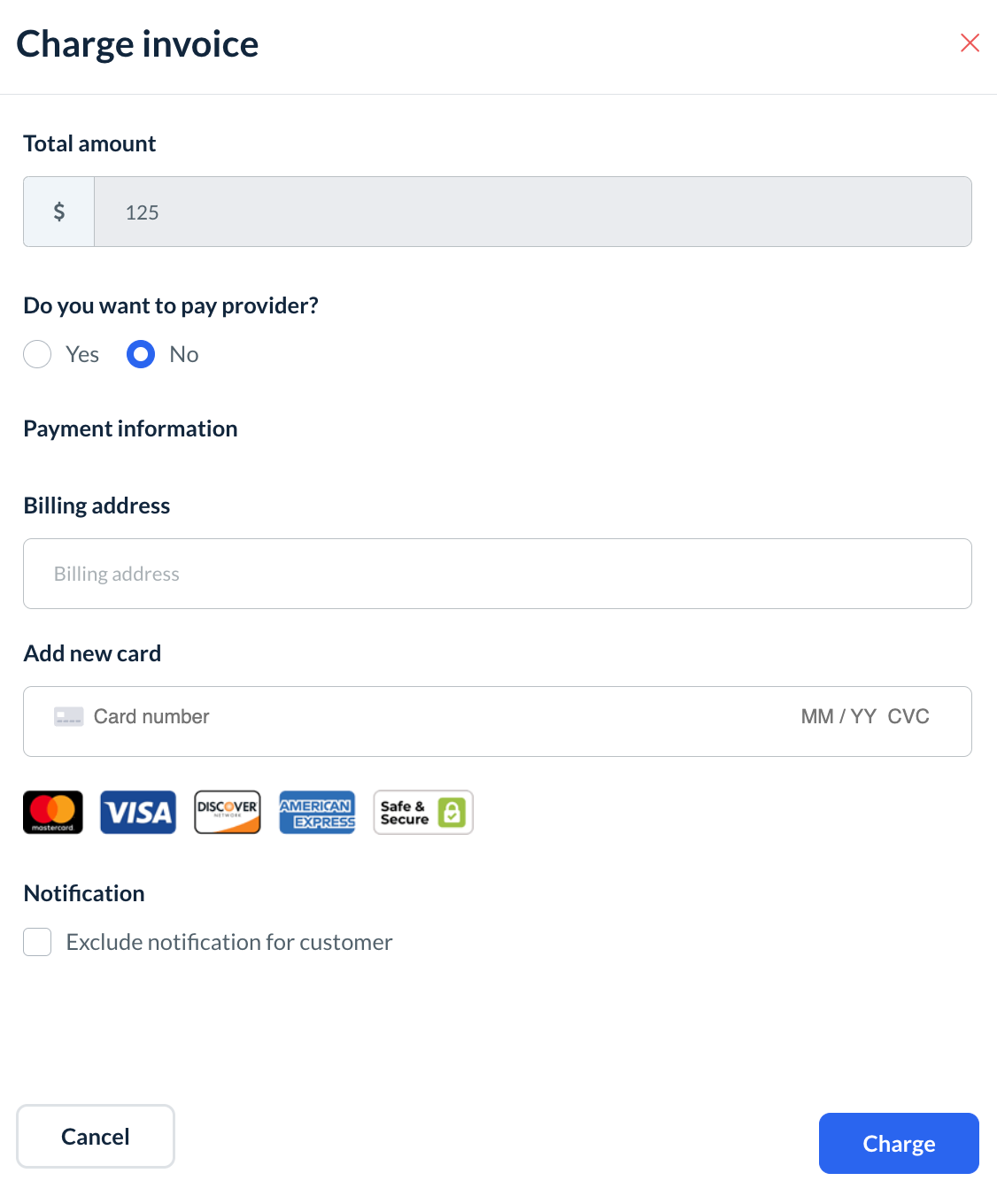997x1204 pixels.
Task: Click the Total amount 125 field
Action: [x=531, y=212]
